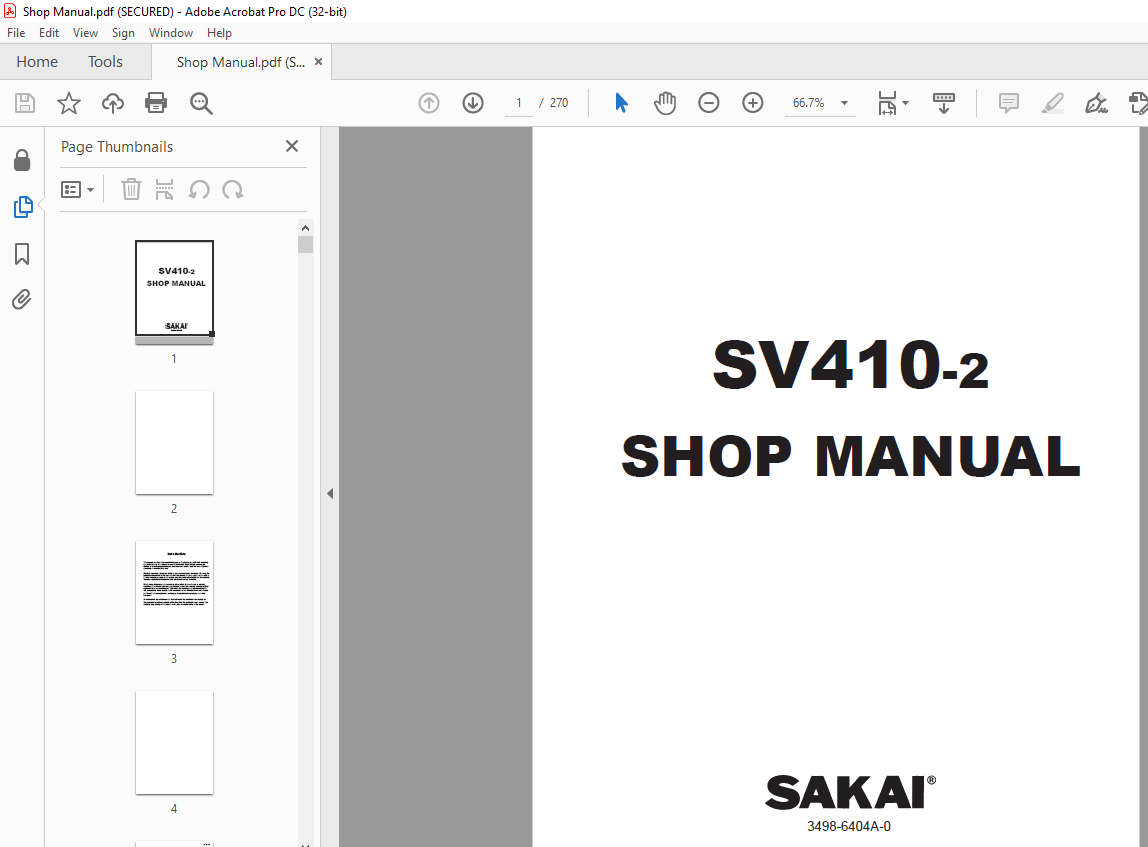Select the Highlight text tool
Viewport: 1148px width, 847px height.
tap(1053, 103)
